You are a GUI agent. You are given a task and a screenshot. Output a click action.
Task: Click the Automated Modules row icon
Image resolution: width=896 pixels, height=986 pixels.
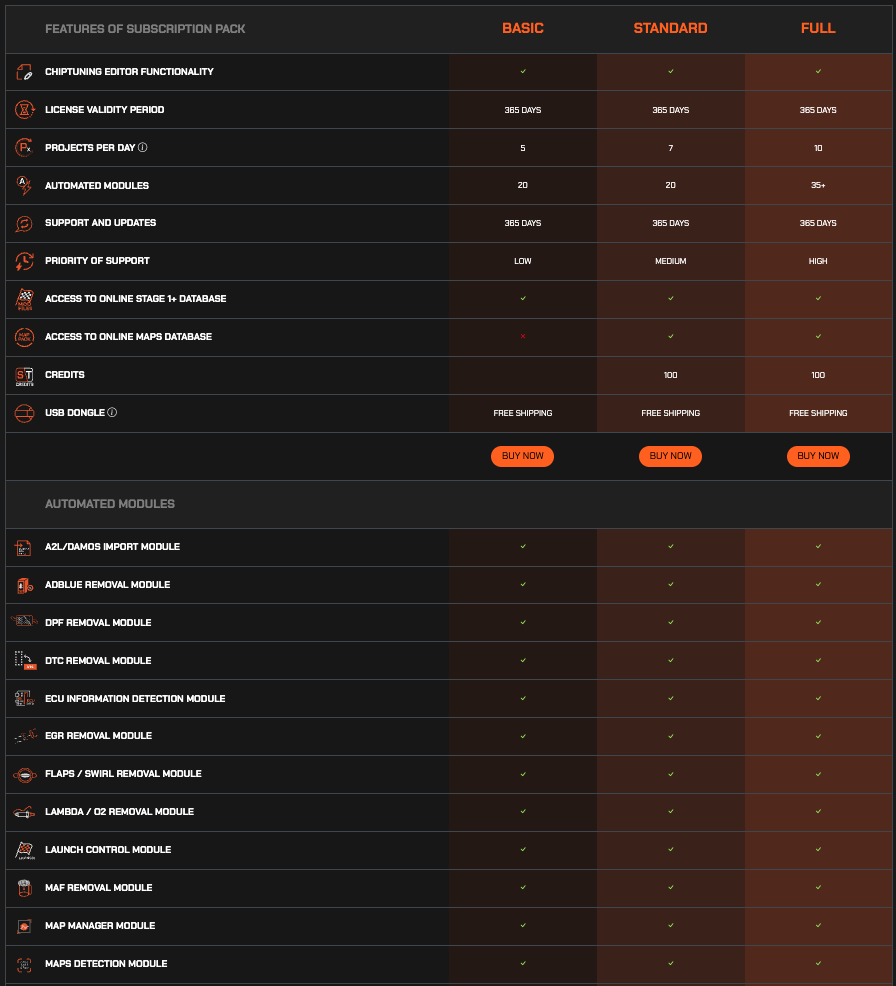tap(25, 185)
